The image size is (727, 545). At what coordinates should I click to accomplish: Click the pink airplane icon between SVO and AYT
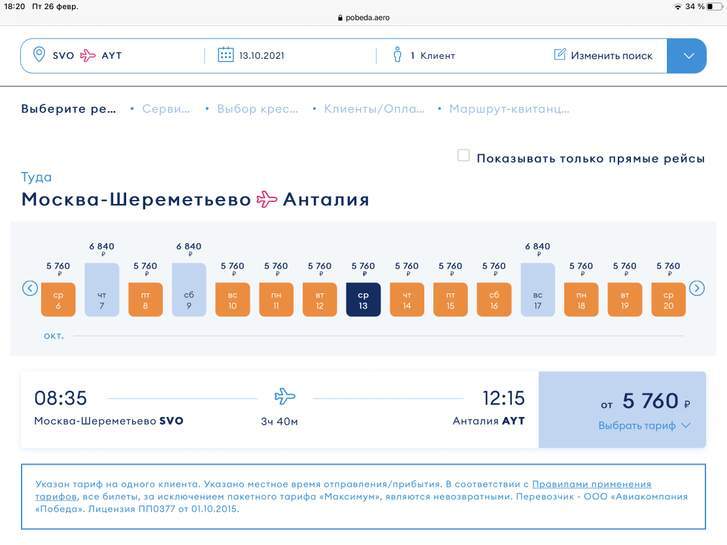tap(87, 55)
